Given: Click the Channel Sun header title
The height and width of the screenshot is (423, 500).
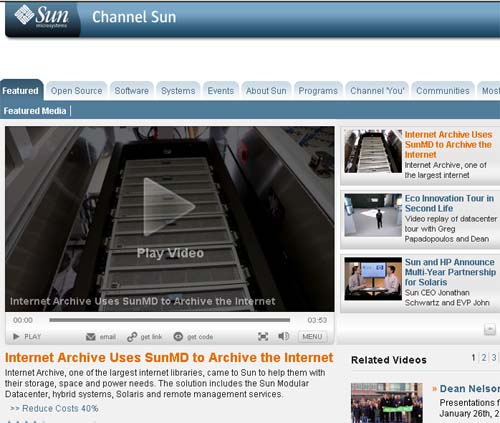Looking at the screenshot, I should [x=134, y=17].
